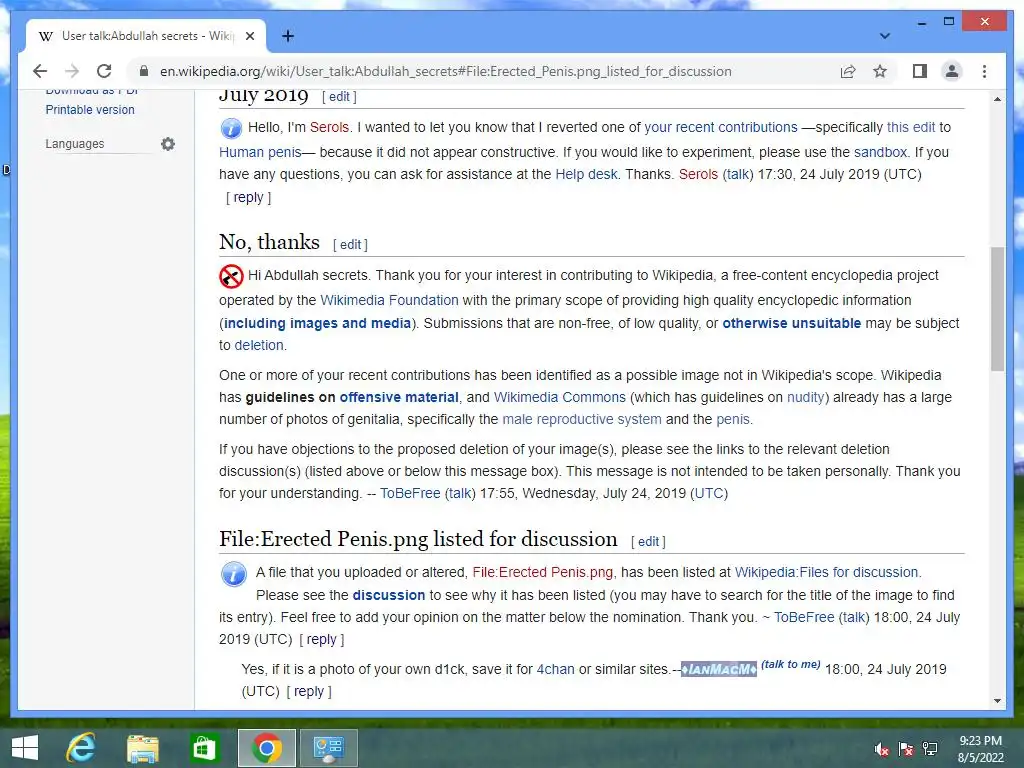Open the Human penis article link
Viewport: 1024px width, 768px height.
(x=260, y=152)
